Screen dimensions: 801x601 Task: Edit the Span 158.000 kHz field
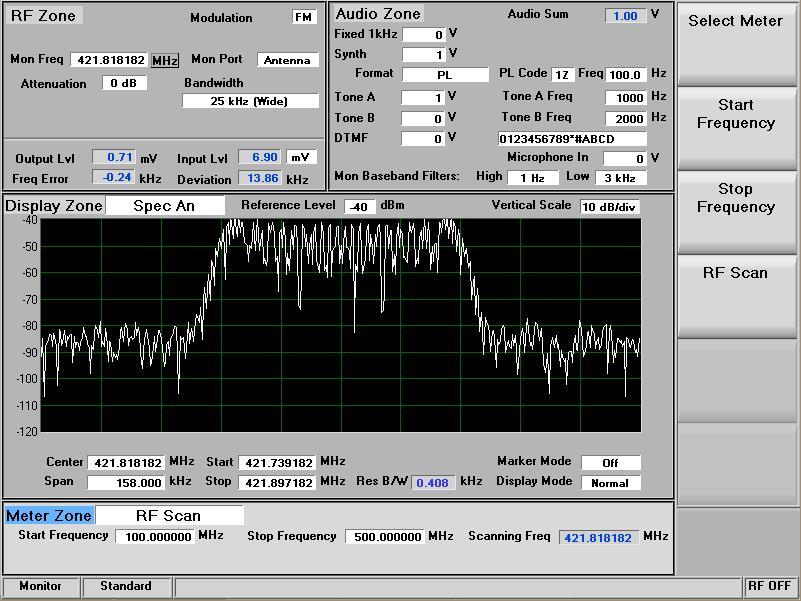tap(126, 482)
